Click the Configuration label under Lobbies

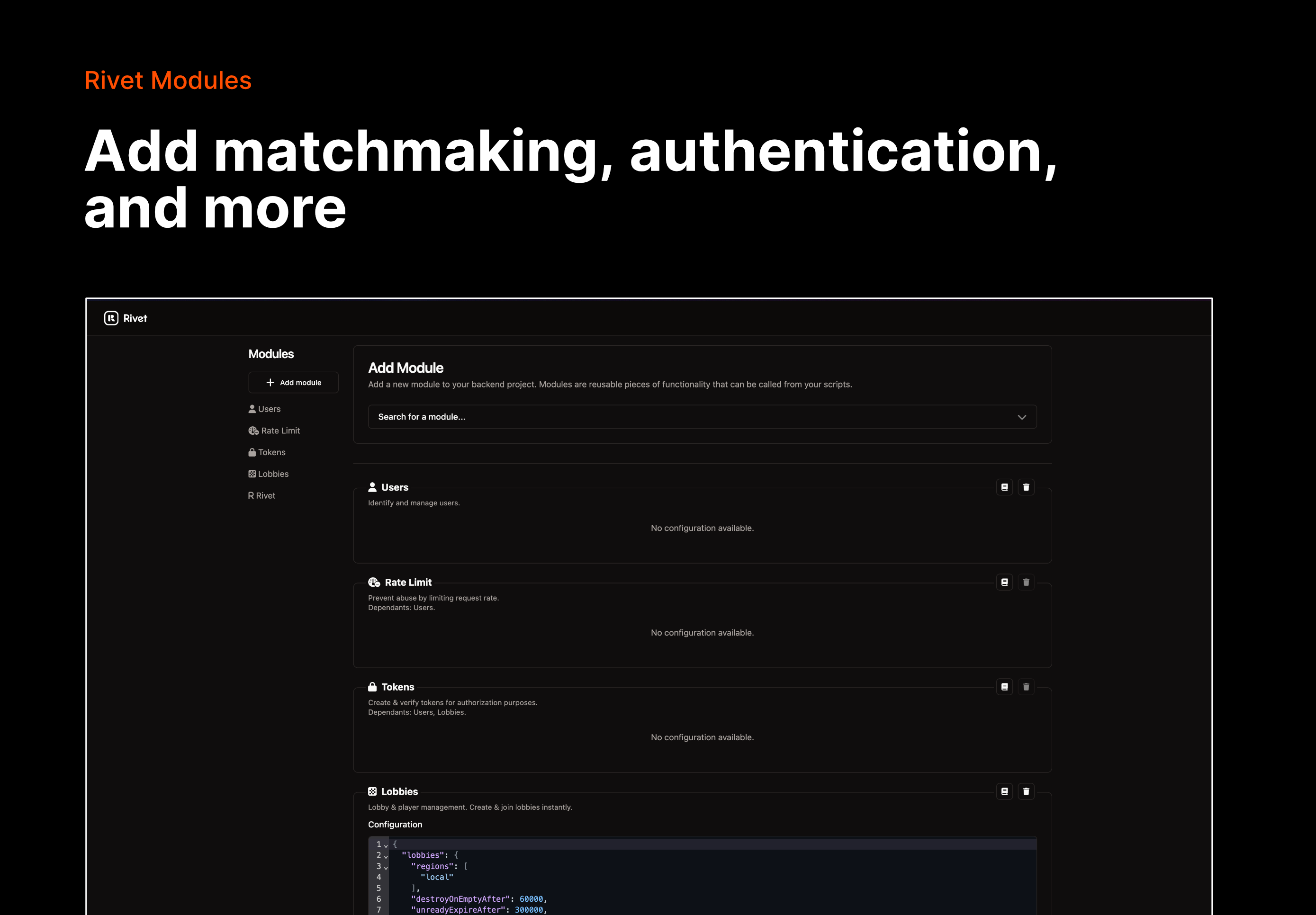coord(395,825)
